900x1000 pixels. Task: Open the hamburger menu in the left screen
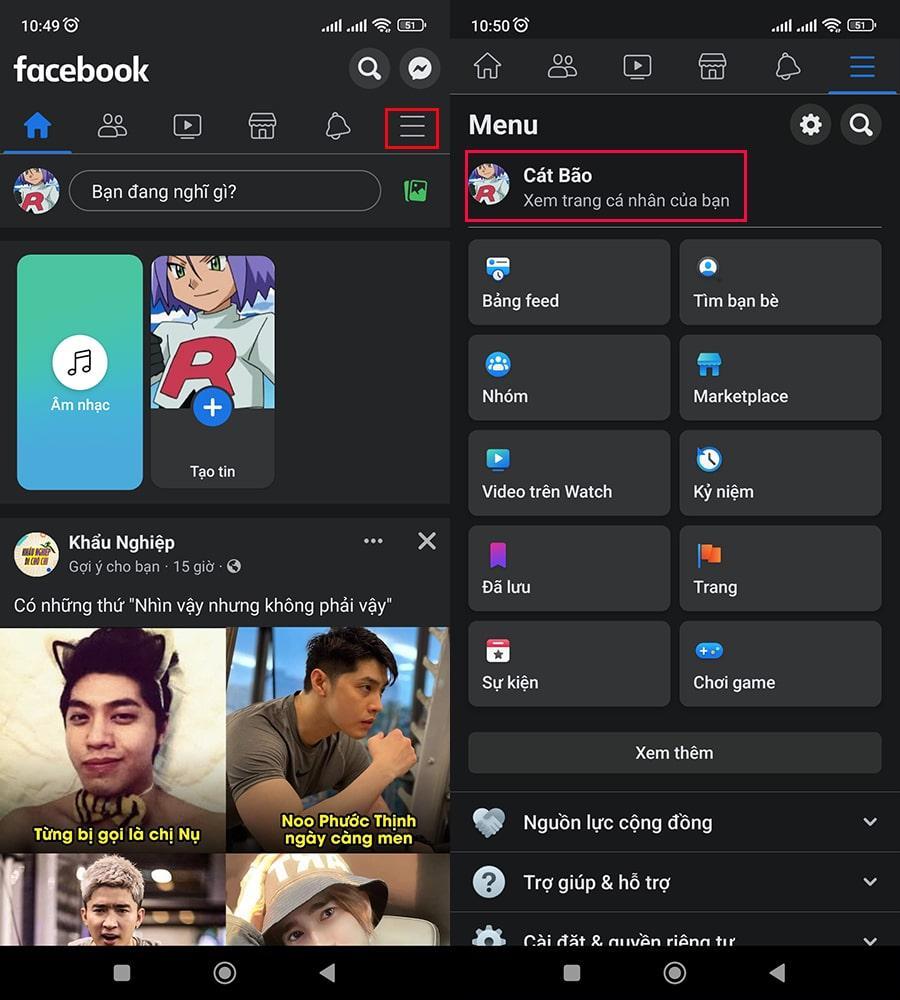tap(412, 126)
